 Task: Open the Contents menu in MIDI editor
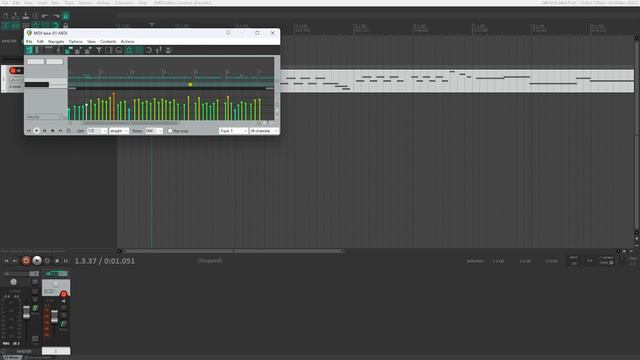point(108,42)
